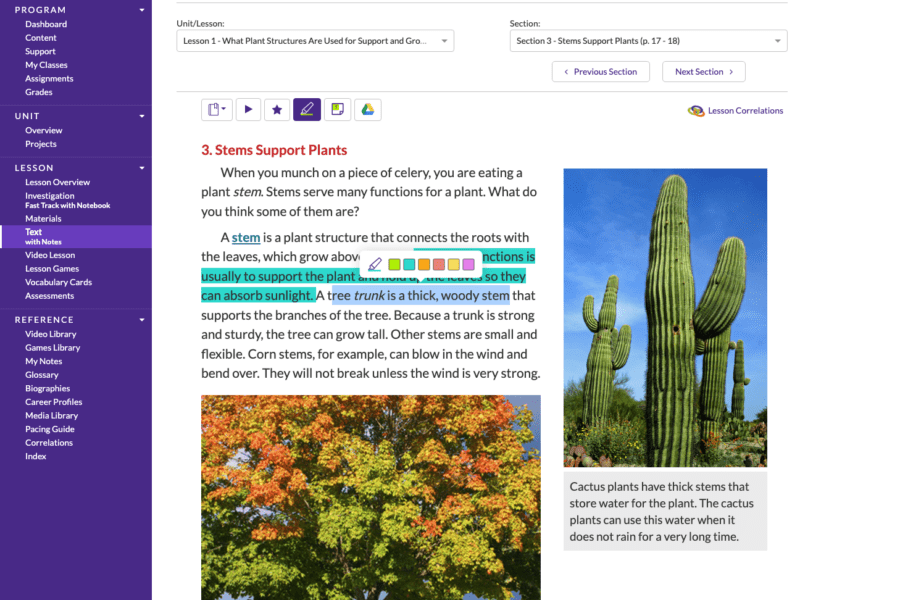Go to Previous Section

click(x=601, y=72)
